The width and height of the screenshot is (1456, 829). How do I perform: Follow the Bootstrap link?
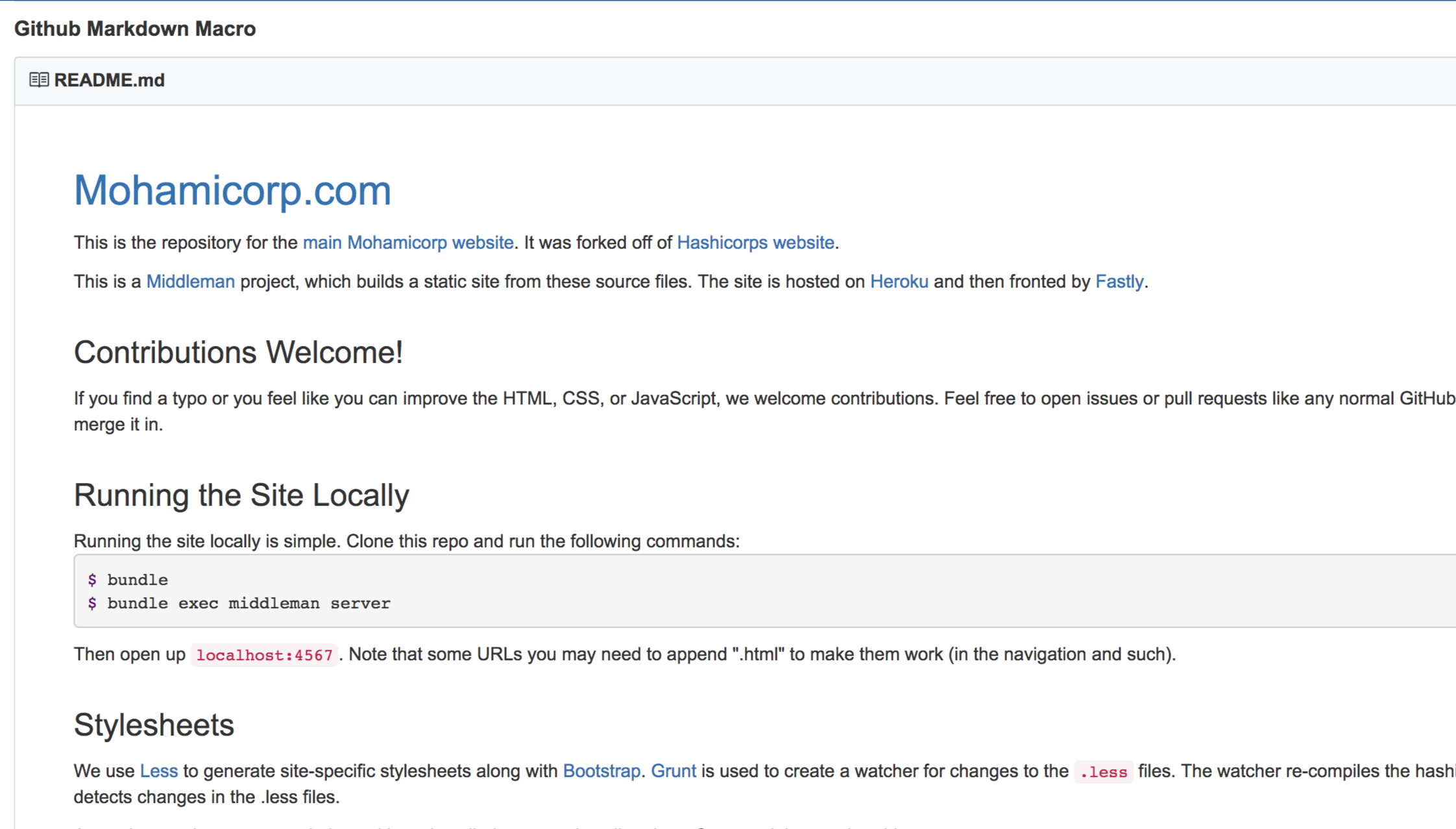click(x=601, y=771)
